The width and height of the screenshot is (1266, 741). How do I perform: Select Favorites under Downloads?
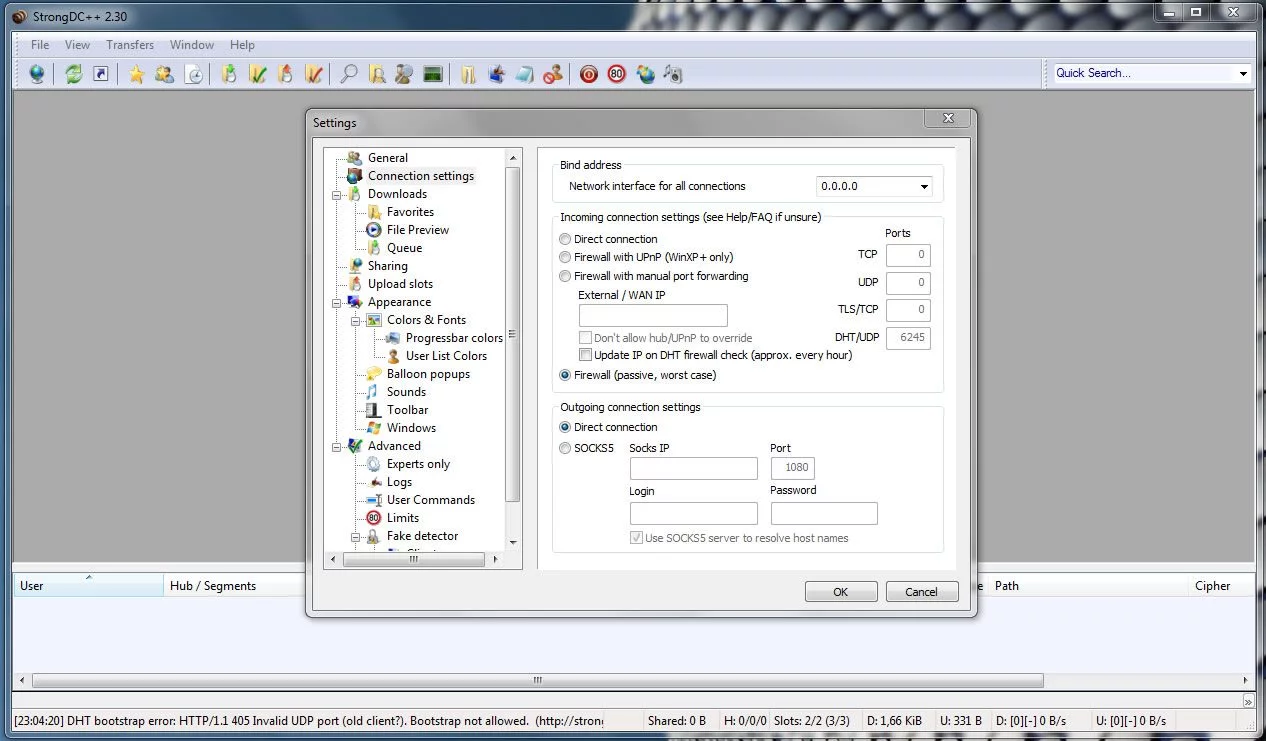(x=410, y=212)
